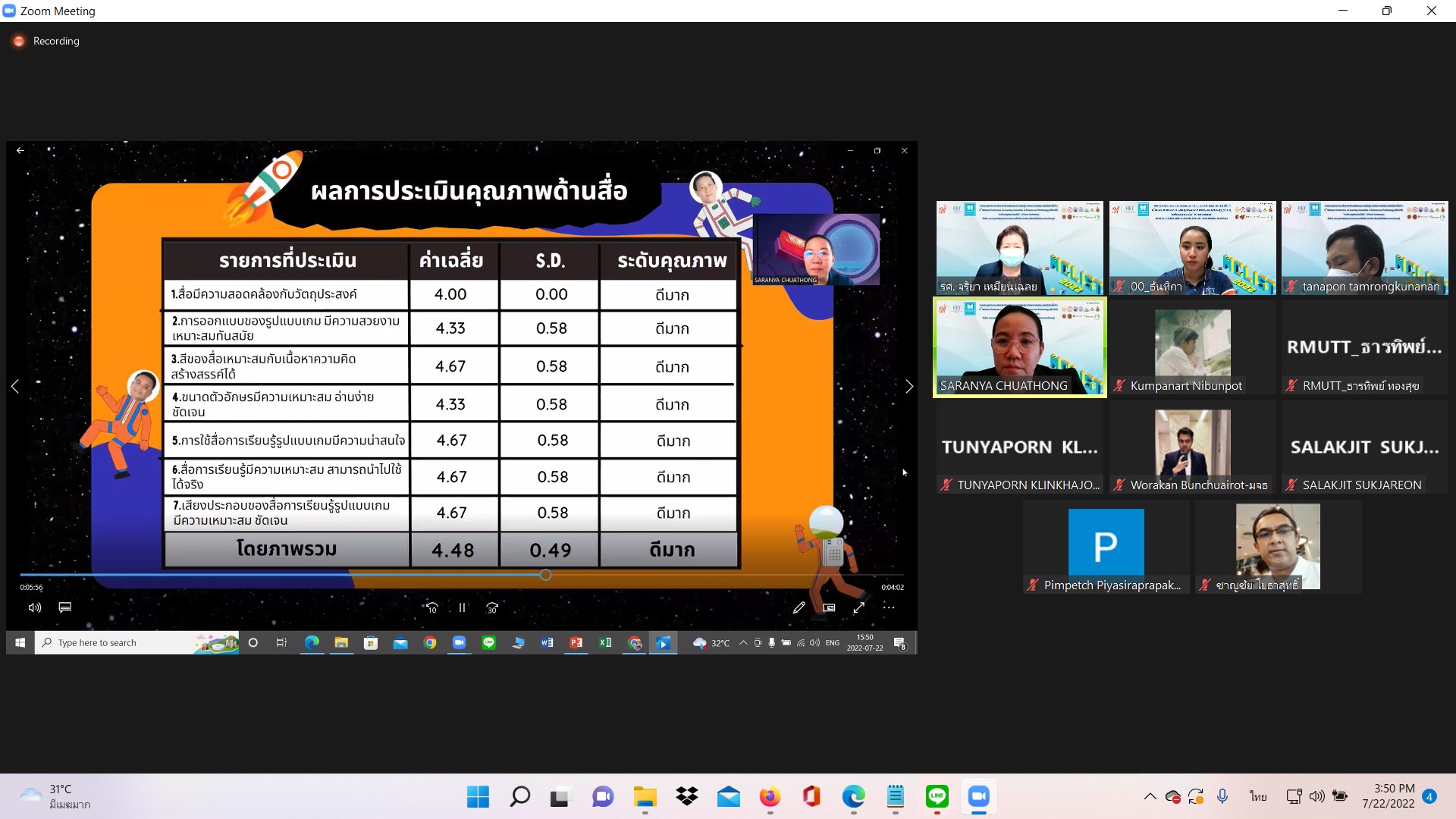Go to next item with right chevron
Image resolution: width=1456 pixels, height=819 pixels.
(909, 387)
